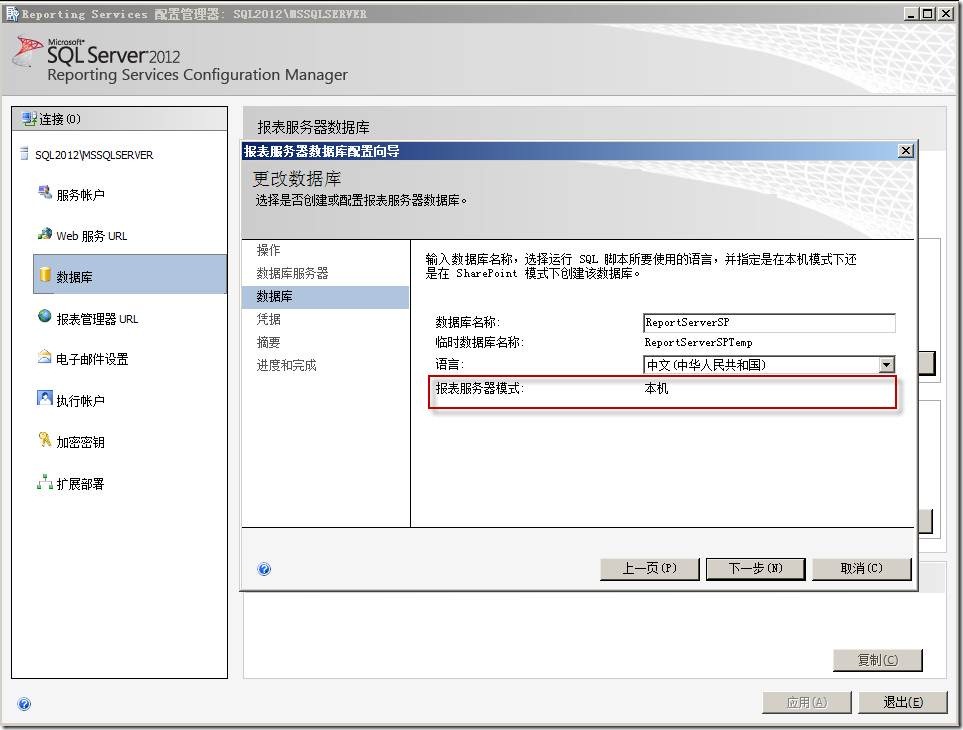Click the Web 服务 URL icon
The height and width of the screenshot is (730, 963).
[x=45, y=234]
